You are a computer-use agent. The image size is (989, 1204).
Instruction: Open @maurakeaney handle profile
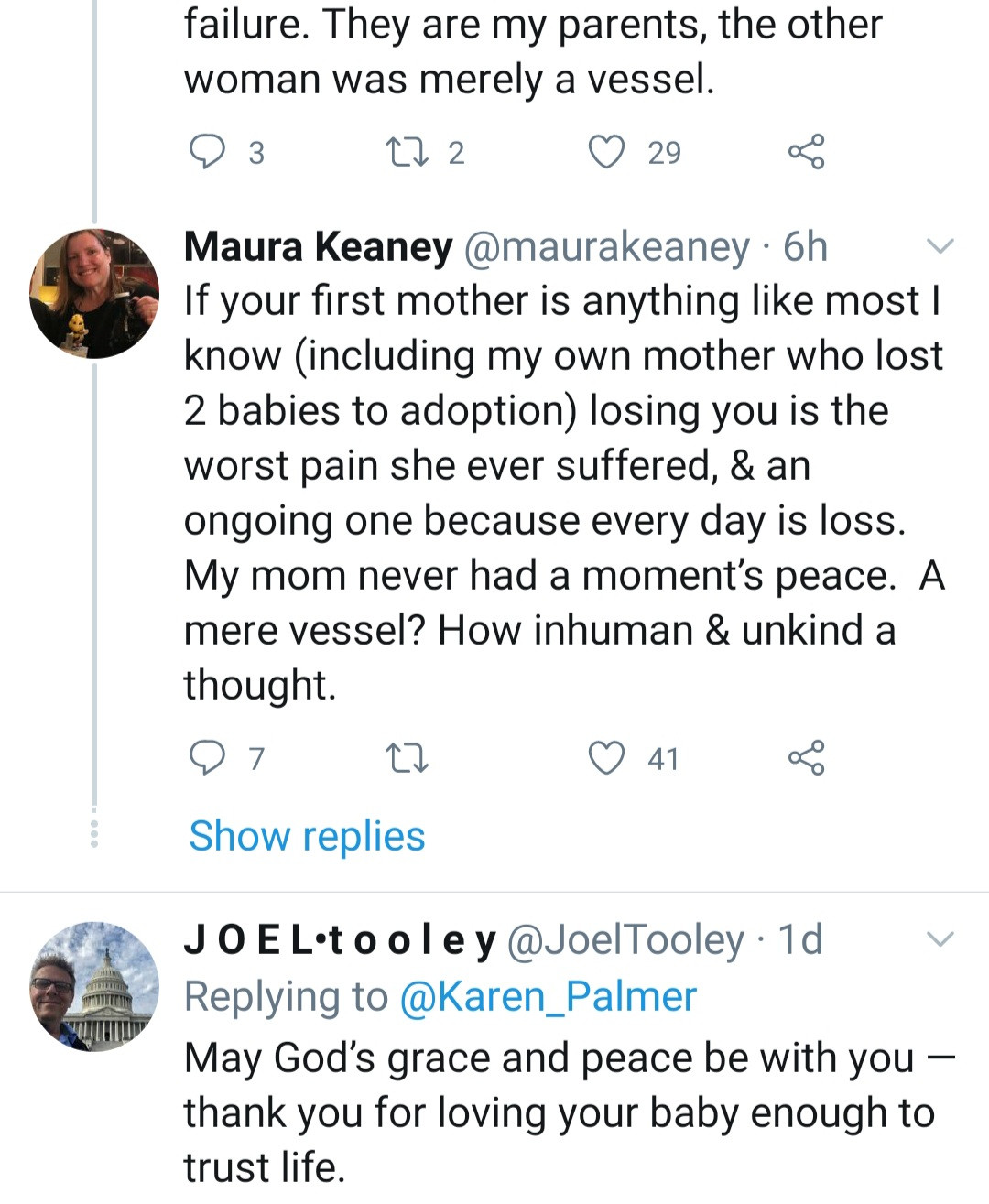(606, 247)
